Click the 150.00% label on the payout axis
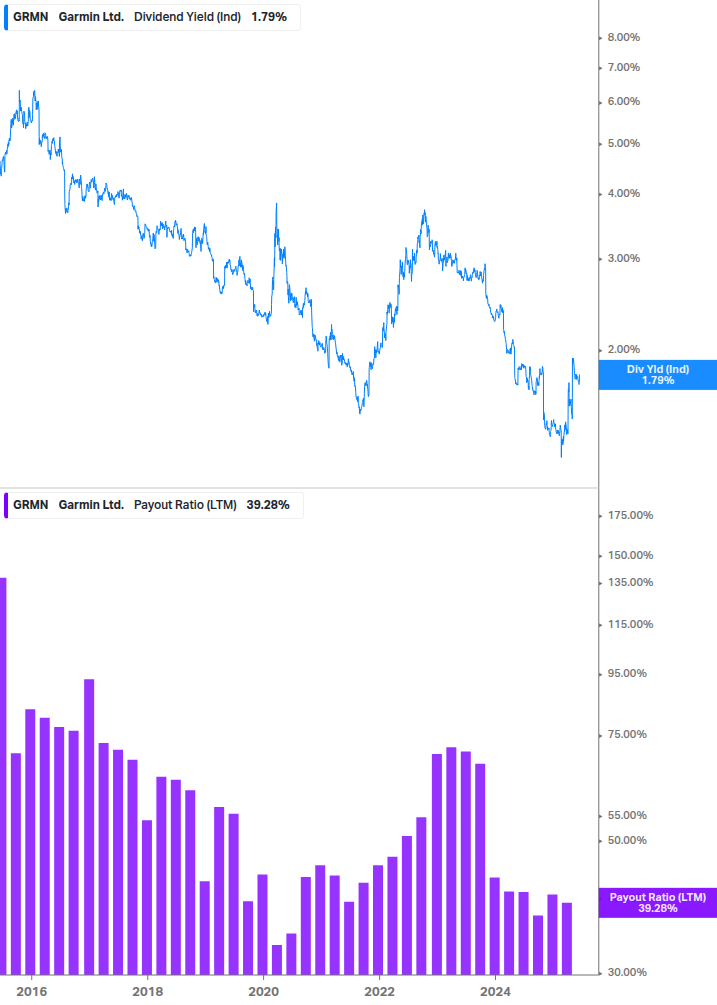Image resolution: width=717 pixels, height=1005 pixels. tap(630, 556)
